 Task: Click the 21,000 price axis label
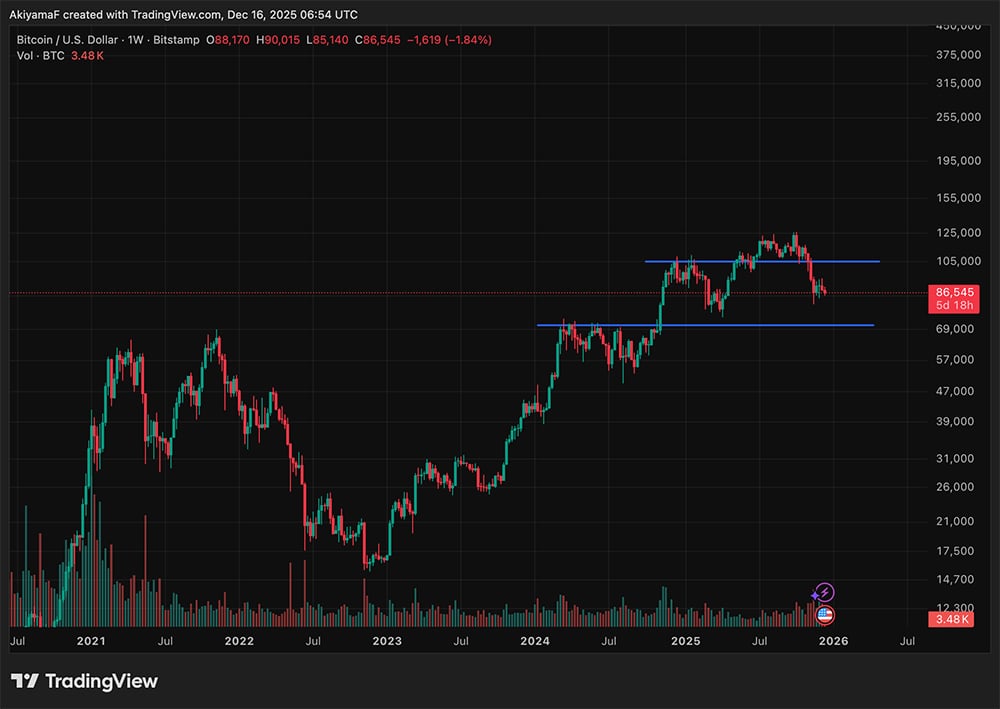pyautogui.click(x=955, y=521)
